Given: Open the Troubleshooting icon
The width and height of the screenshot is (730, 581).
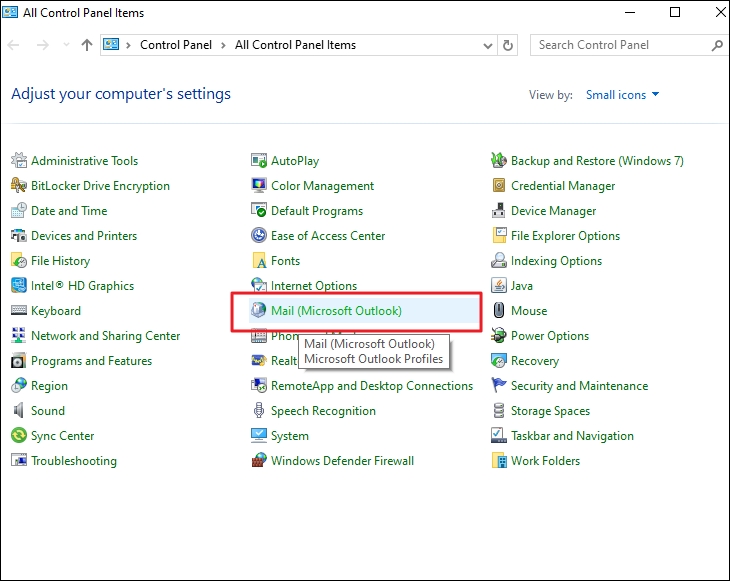Looking at the screenshot, I should click(x=19, y=460).
